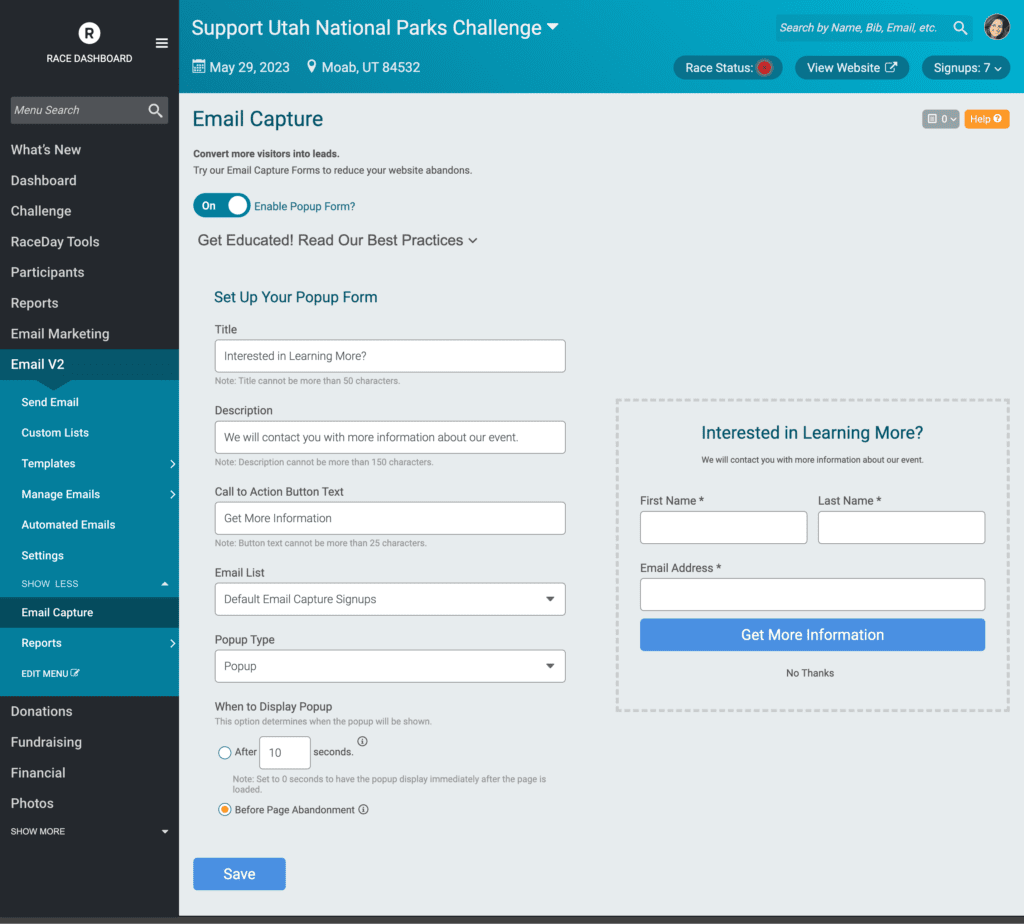Toggle the Enable Popup Form switch

pyautogui.click(x=221, y=206)
